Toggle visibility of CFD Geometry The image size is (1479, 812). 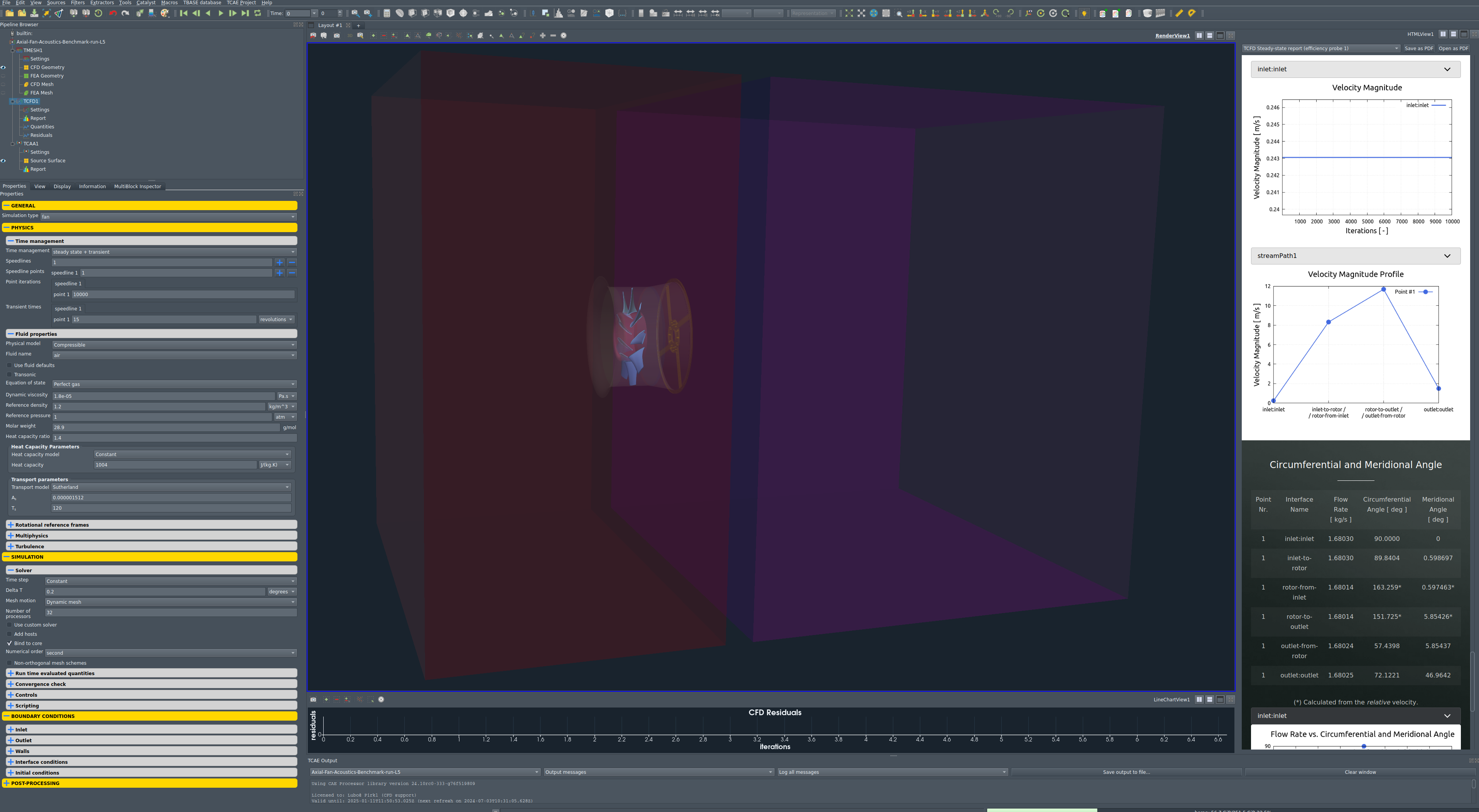pos(3,67)
